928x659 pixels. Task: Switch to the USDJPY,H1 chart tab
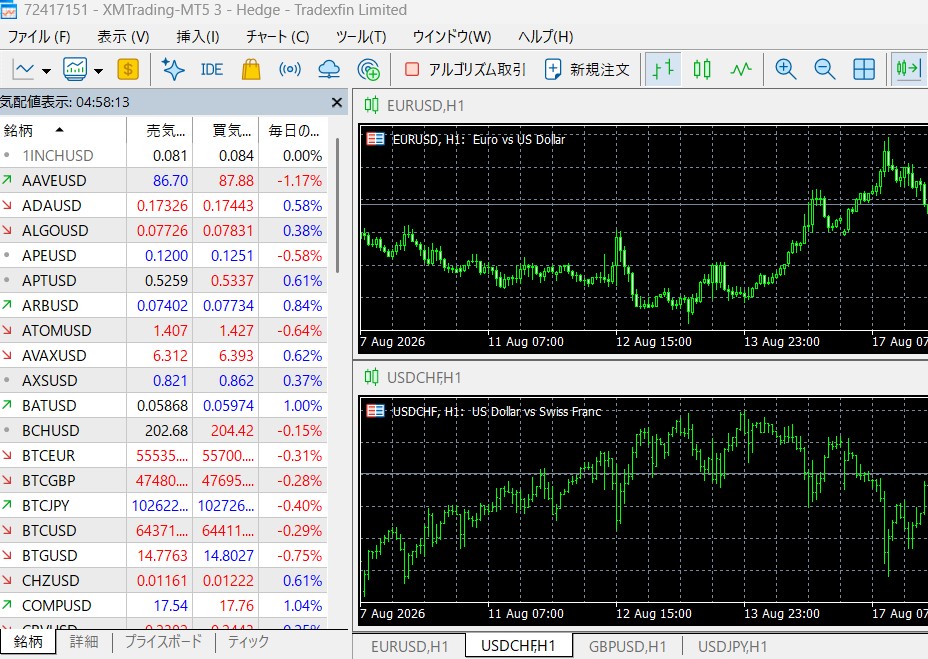[733, 647]
